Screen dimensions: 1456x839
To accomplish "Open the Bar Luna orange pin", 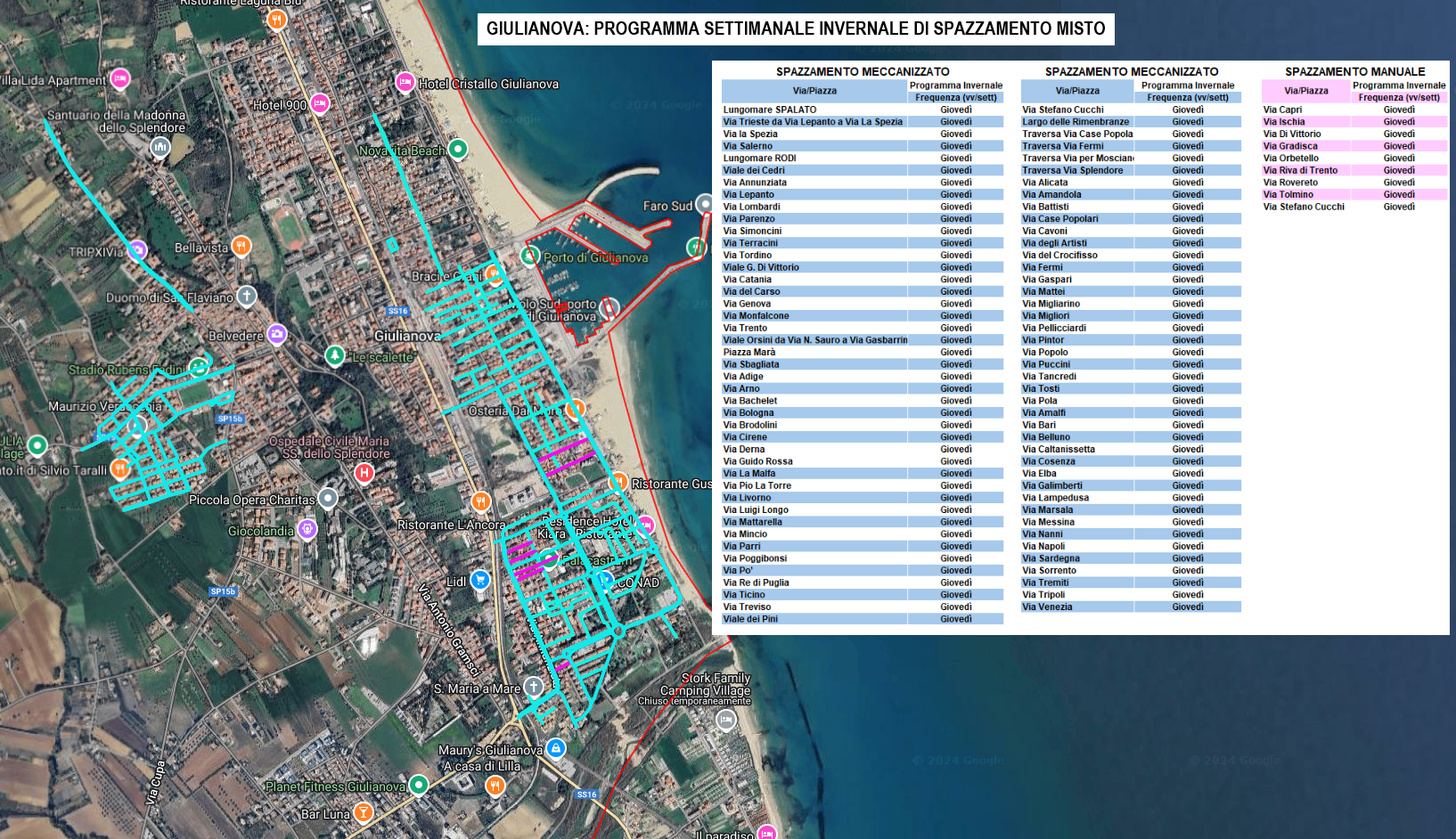I will click(363, 812).
